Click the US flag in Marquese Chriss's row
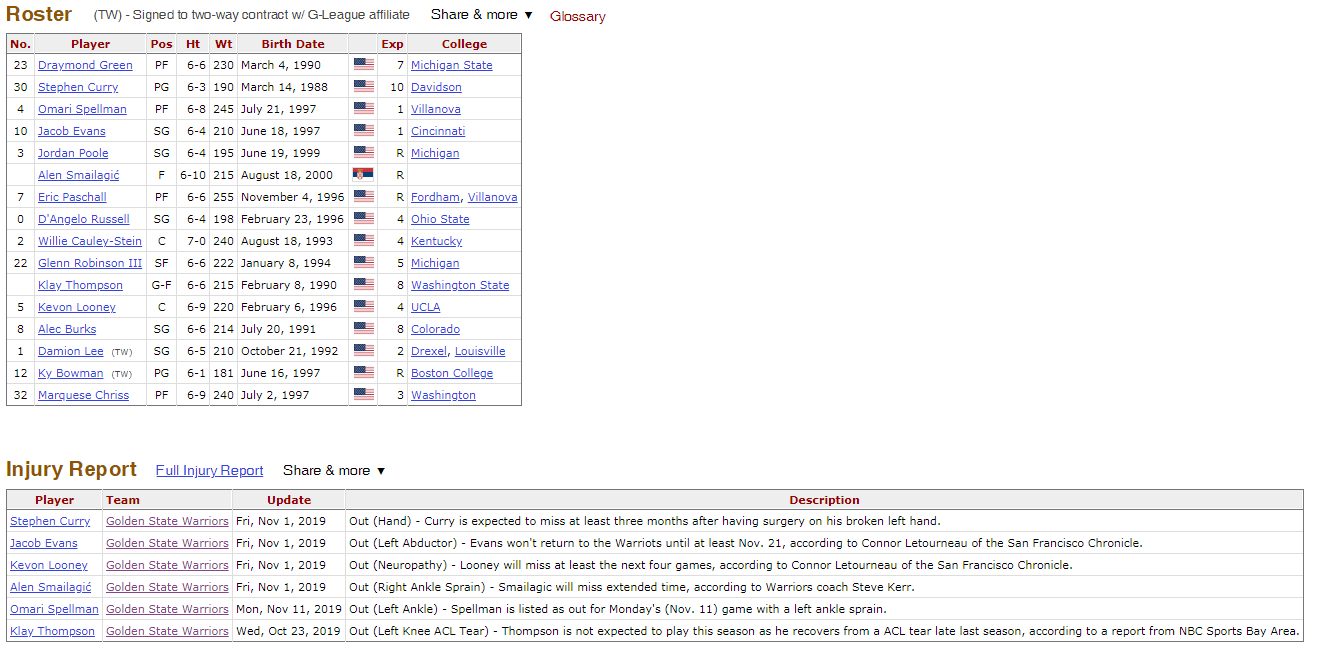Screen dimensions: 1329x652 click(363, 395)
